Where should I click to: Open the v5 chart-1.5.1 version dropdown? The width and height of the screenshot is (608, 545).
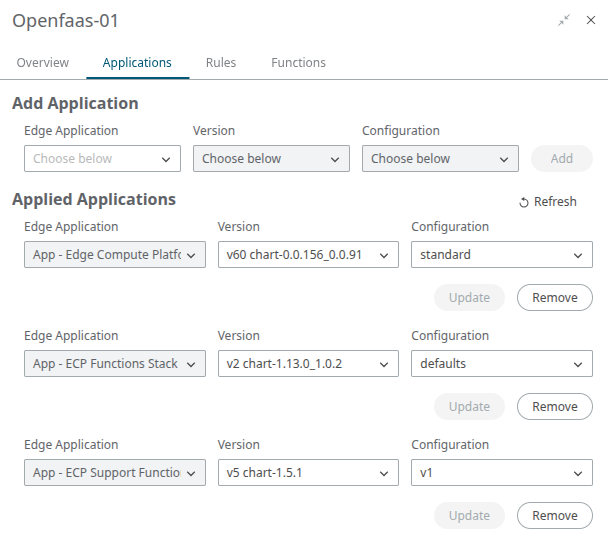pos(308,473)
